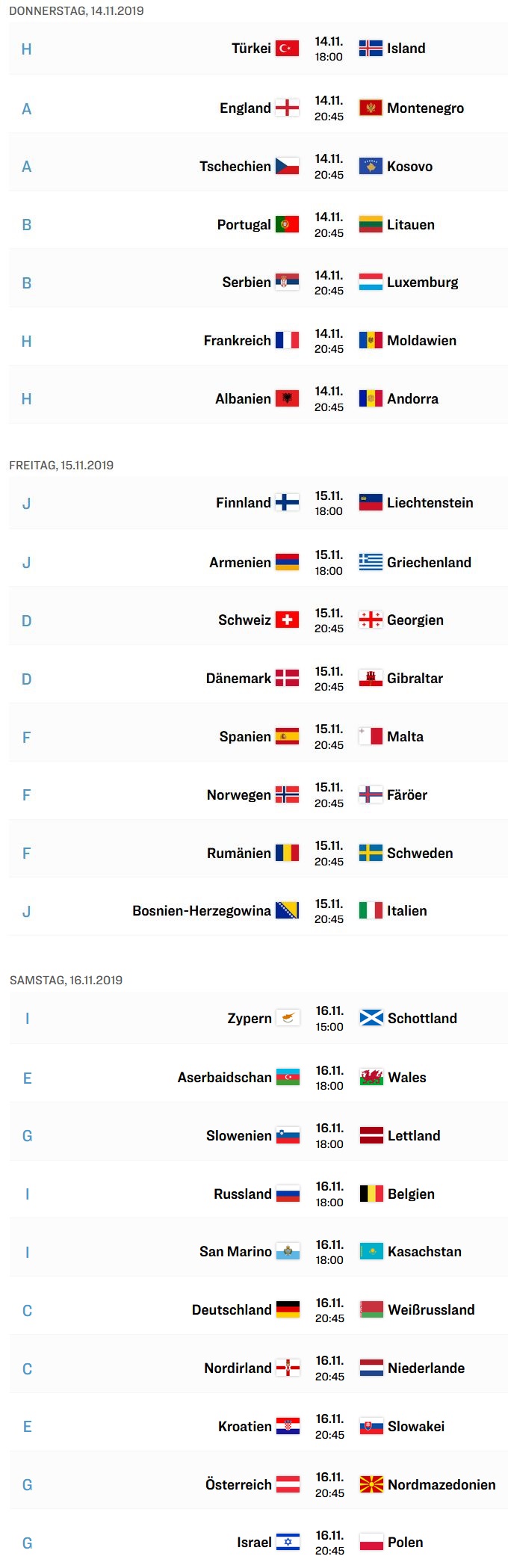
Task: Click the Wales dragon flag icon
Action: point(371,1077)
